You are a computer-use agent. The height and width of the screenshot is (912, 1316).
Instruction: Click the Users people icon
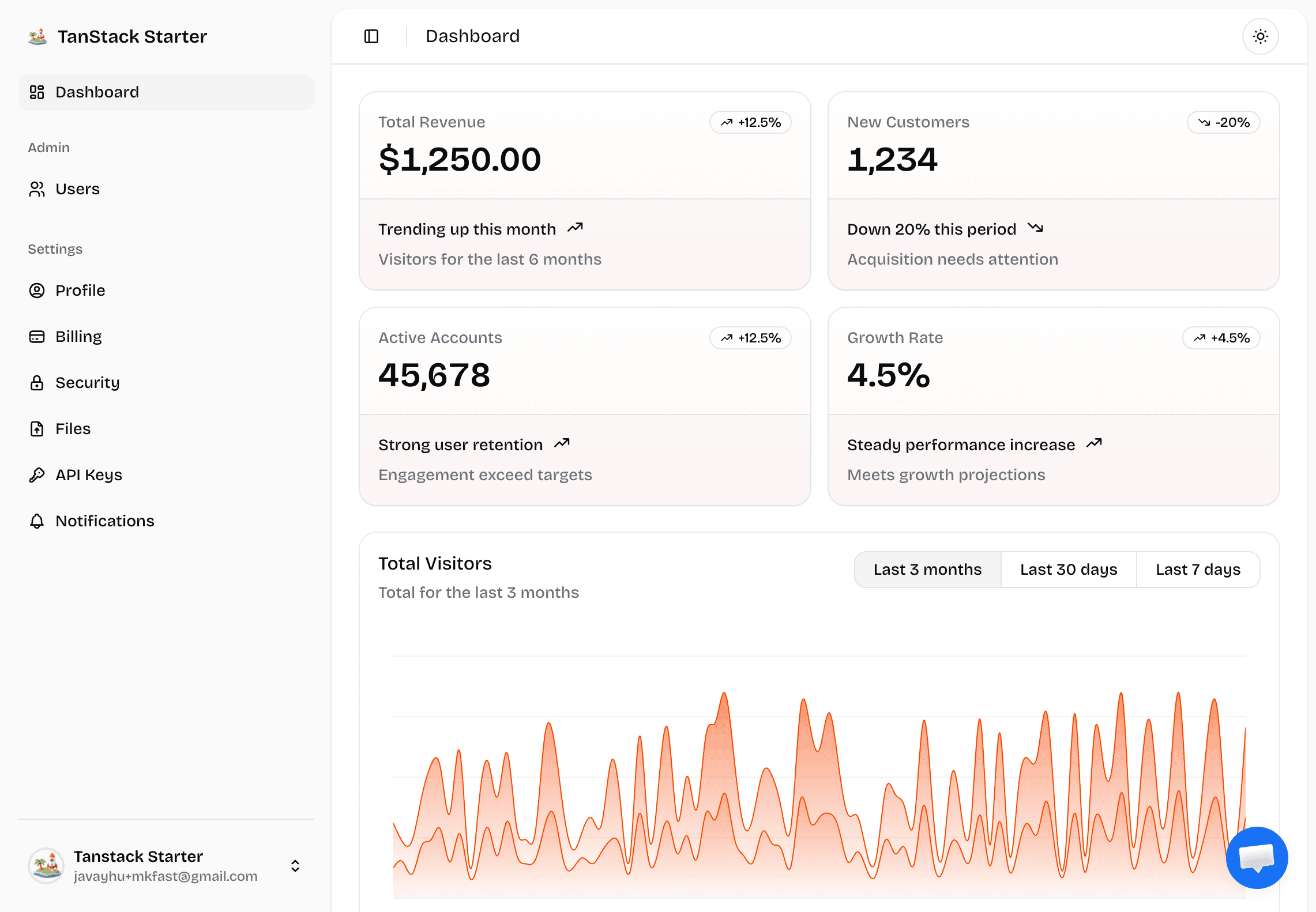[37, 189]
